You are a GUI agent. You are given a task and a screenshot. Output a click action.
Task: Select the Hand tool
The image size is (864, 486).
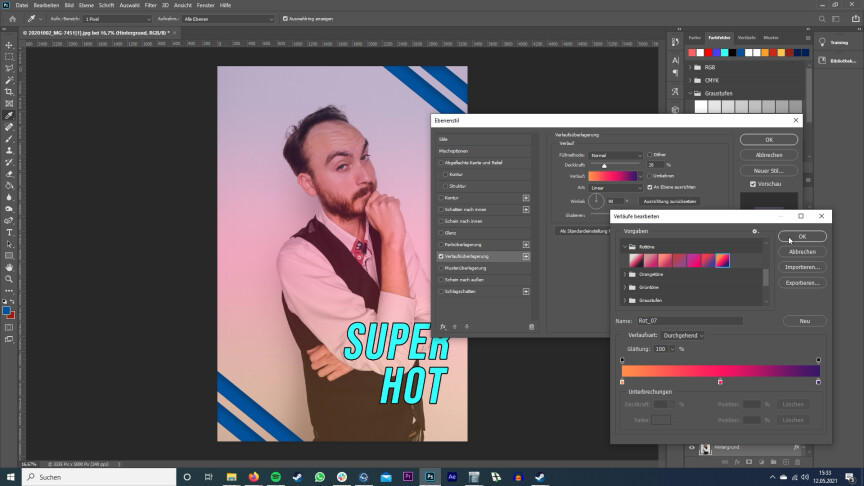(x=9, y=267)
